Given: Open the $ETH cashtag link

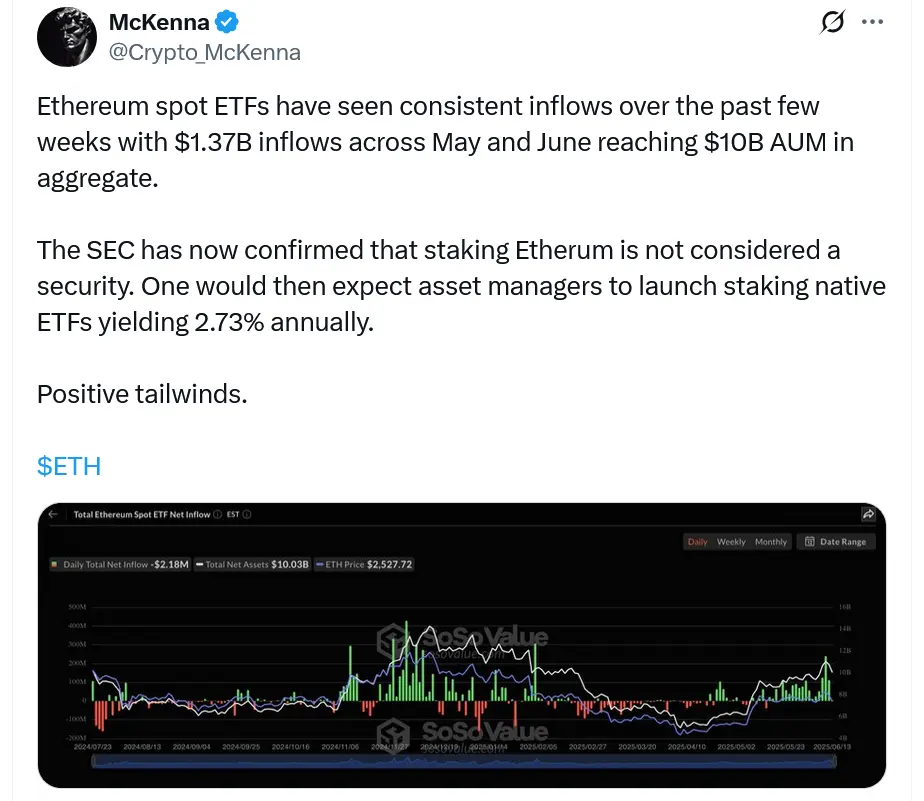Looking at the screenshot, I should (x=68, y=466).
